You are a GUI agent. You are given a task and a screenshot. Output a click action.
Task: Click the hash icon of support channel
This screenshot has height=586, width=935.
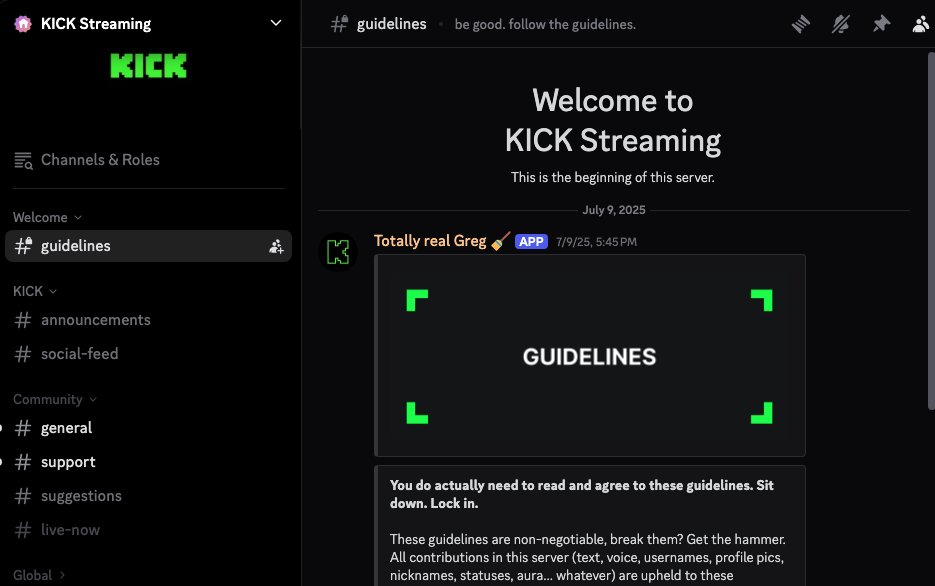[23, 462]
